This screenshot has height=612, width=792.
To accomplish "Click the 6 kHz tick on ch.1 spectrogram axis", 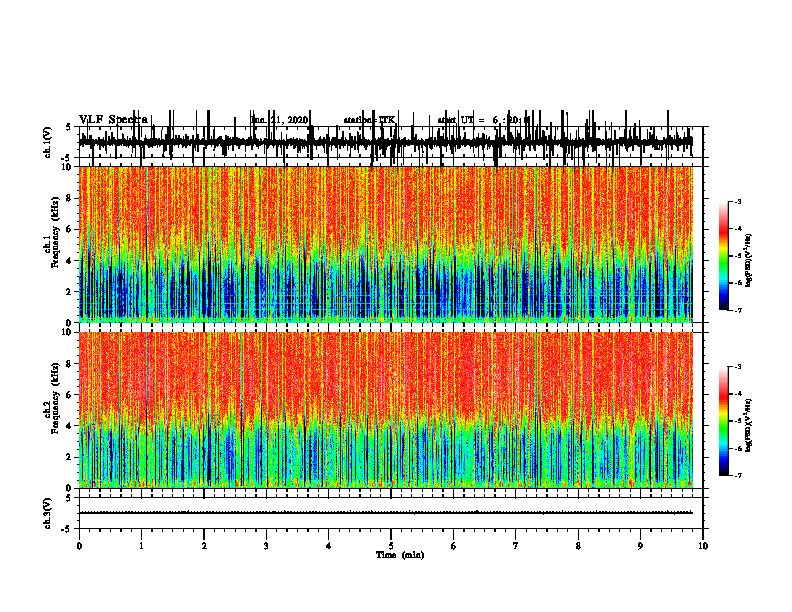I will (x=70, y=230).
